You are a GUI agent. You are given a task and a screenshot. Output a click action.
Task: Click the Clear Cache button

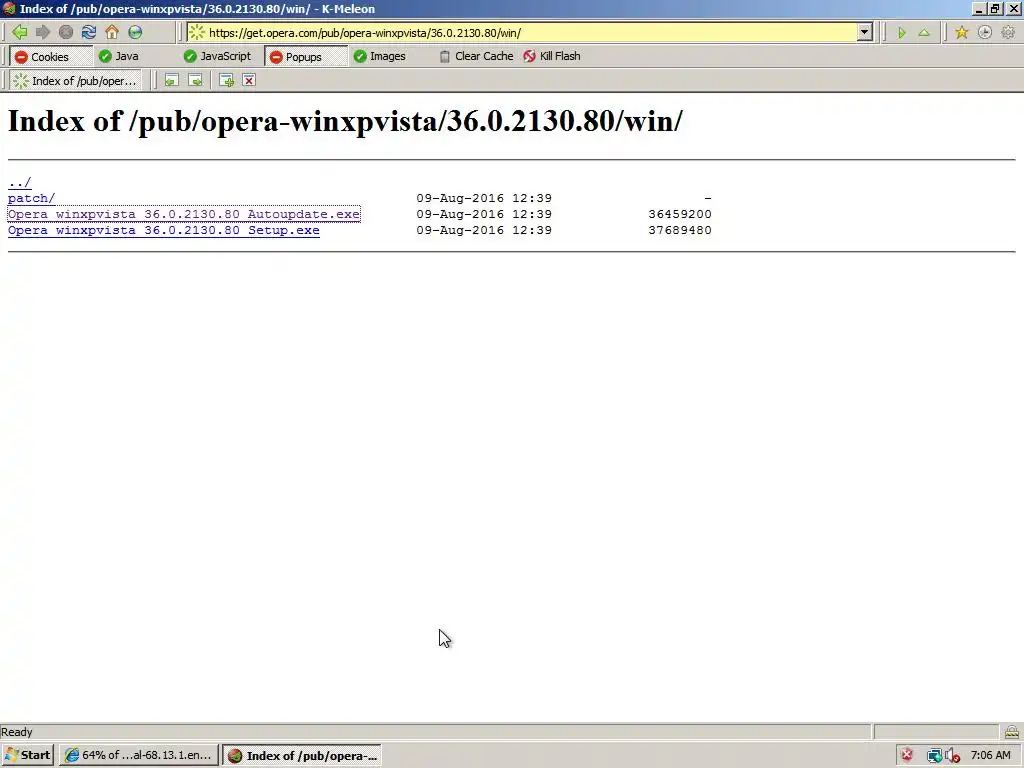[476, 56]
